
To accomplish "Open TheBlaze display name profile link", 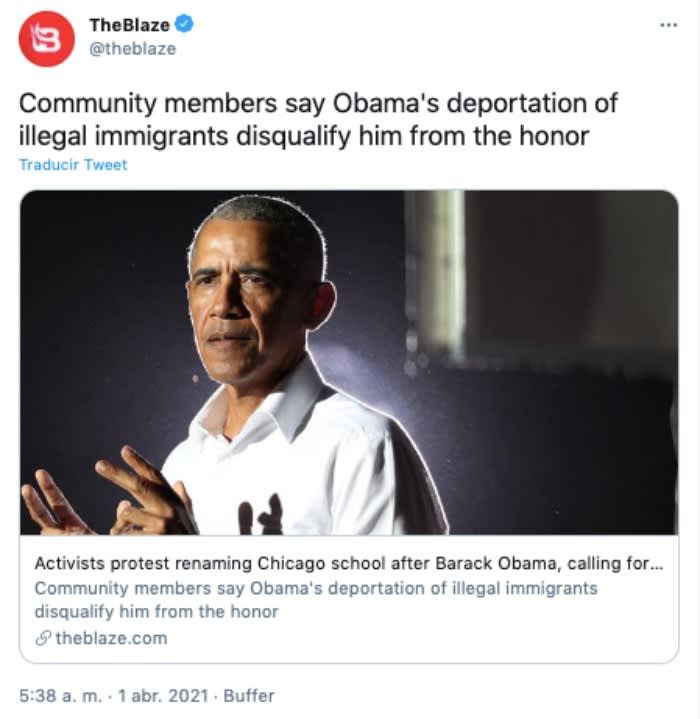I will (x=129, y=25).
